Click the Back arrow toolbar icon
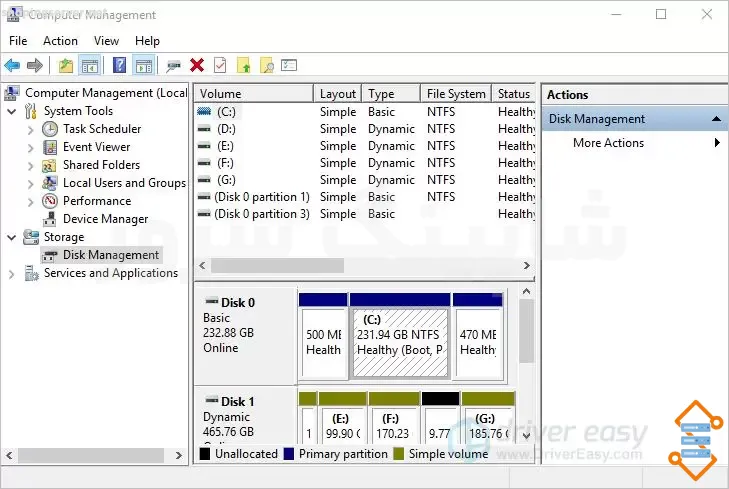Viewport: 729px width, 489px height. pyautogui.click(x=12, y=66)
